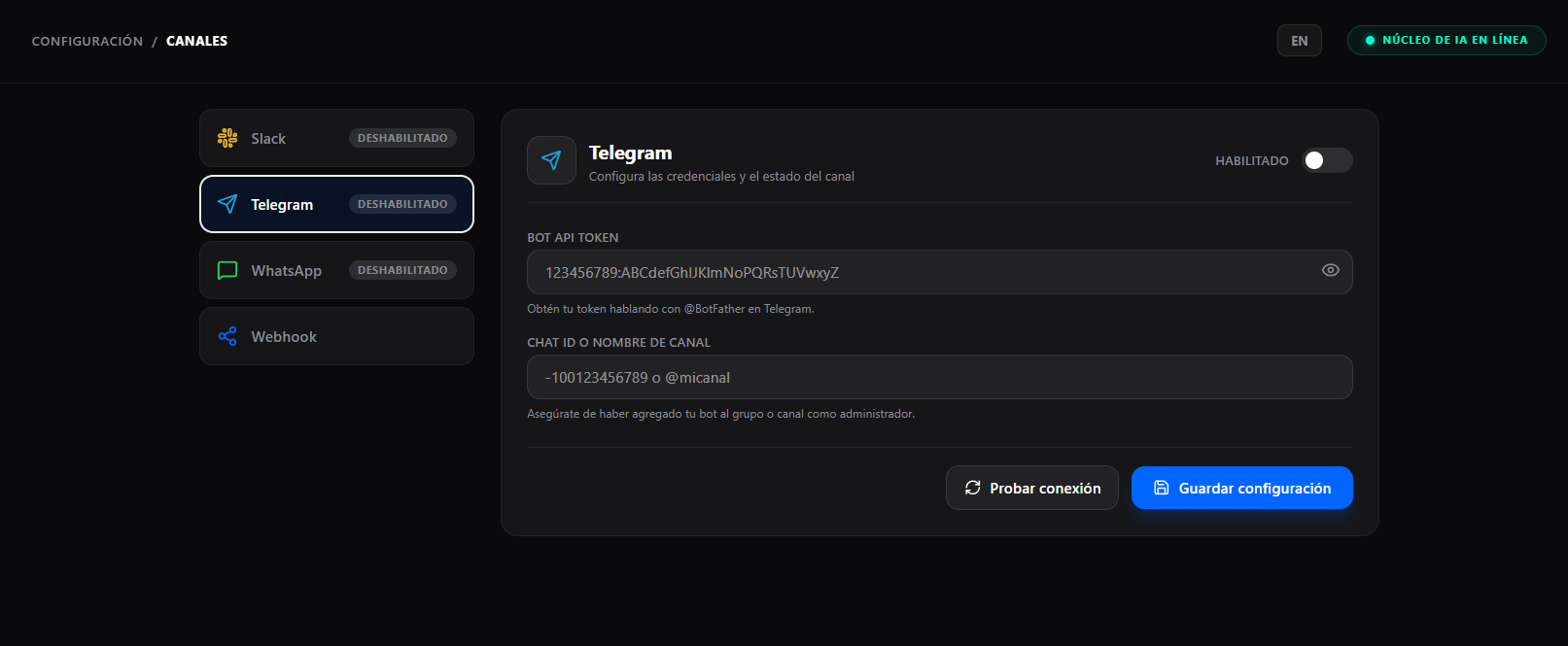Click refresh icon in Probar conexión
The height and width of the screenshot is (646, 1568).
click(972, 488)
